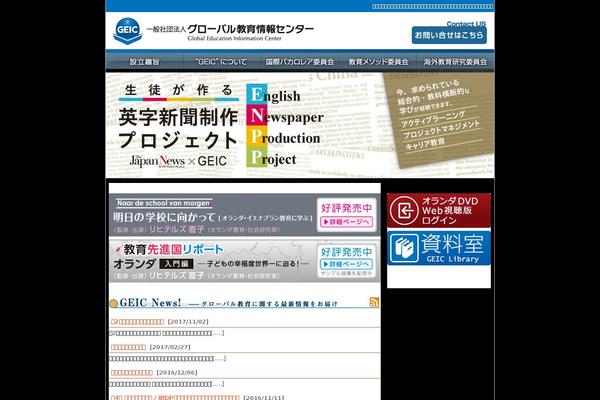Click 詳細ページへ button on 明日の学校に向かって banner
The height and width of the screenshot is (400, 600).
(x=346, y=222)
